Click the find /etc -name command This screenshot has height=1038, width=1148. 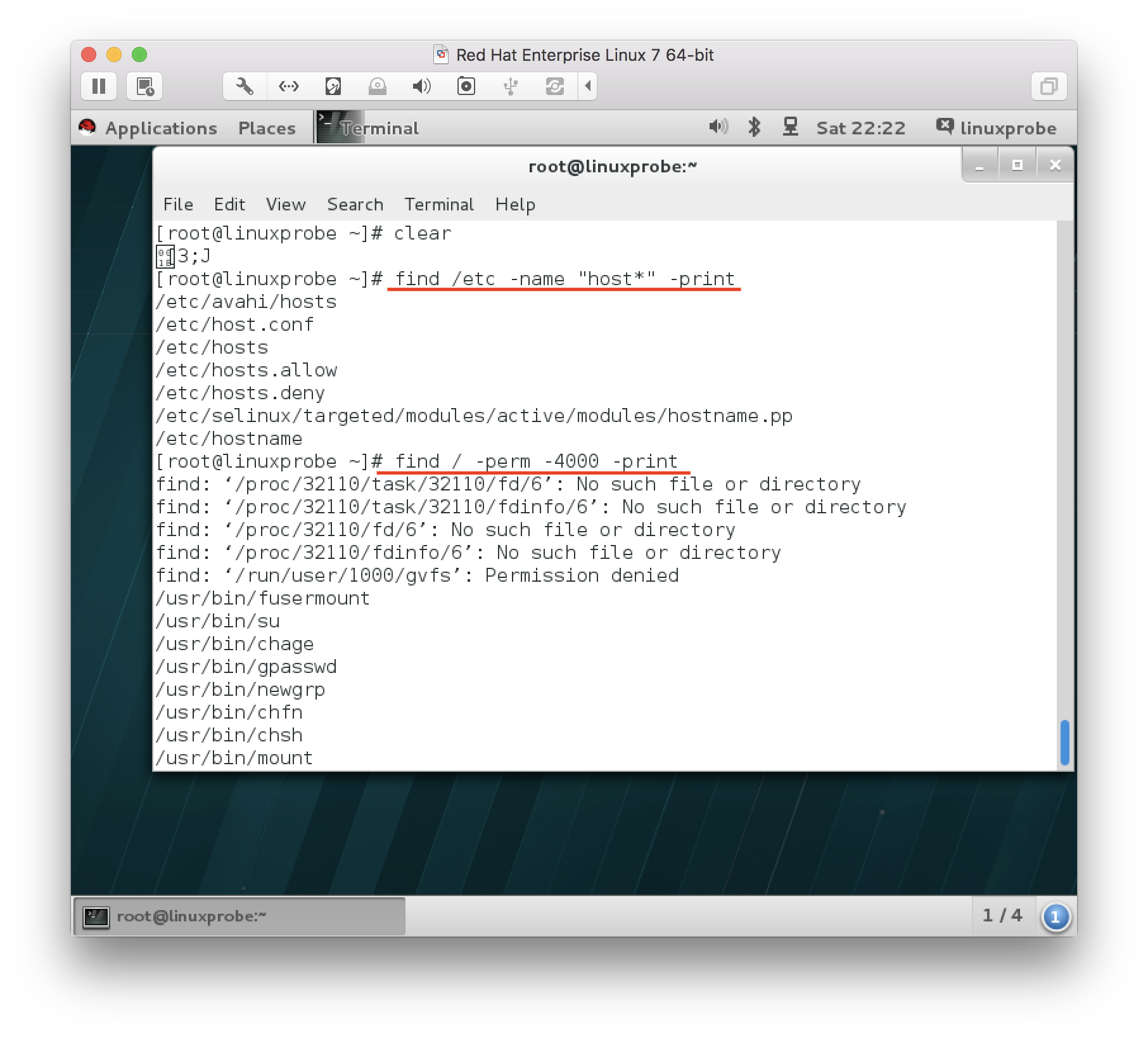pos(564,279)
